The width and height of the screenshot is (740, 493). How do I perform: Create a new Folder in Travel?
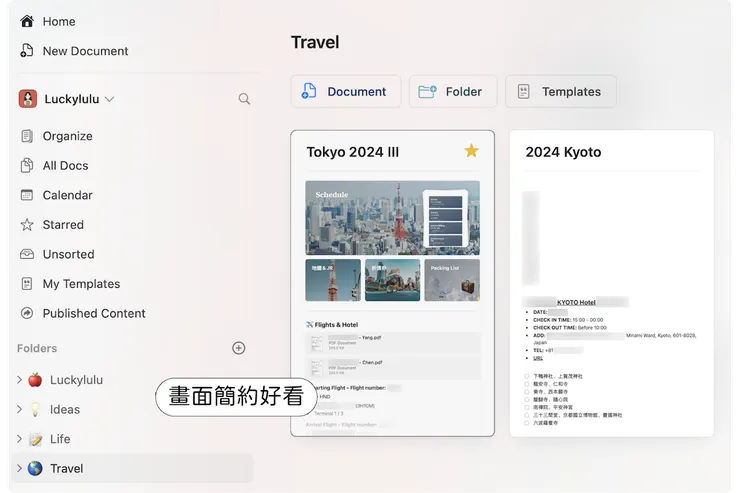(453, 91)
